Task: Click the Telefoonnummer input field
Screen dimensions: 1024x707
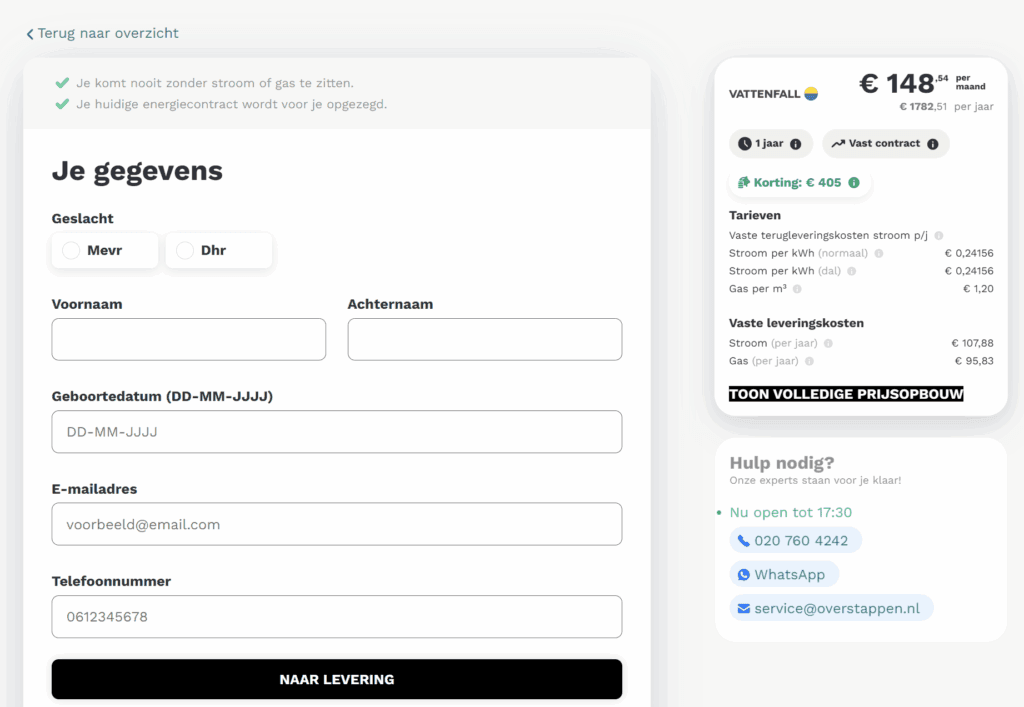Action: pyautogui.click(x=337, y=617)
